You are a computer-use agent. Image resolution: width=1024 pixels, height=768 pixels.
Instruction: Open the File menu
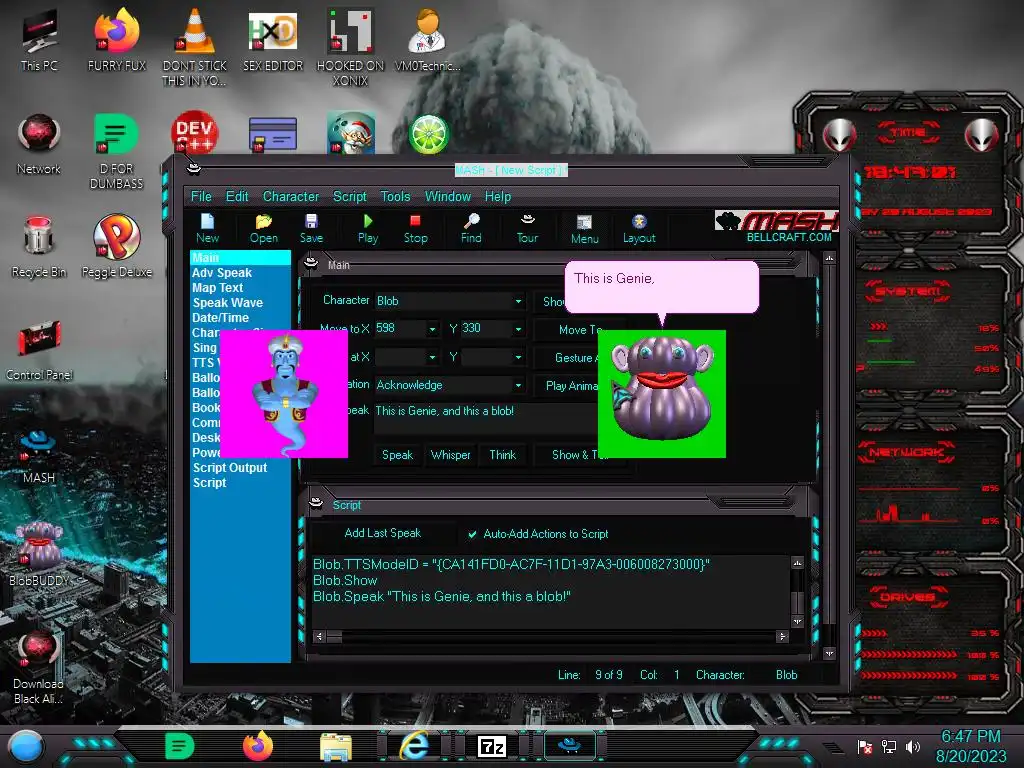pos(201,197)
